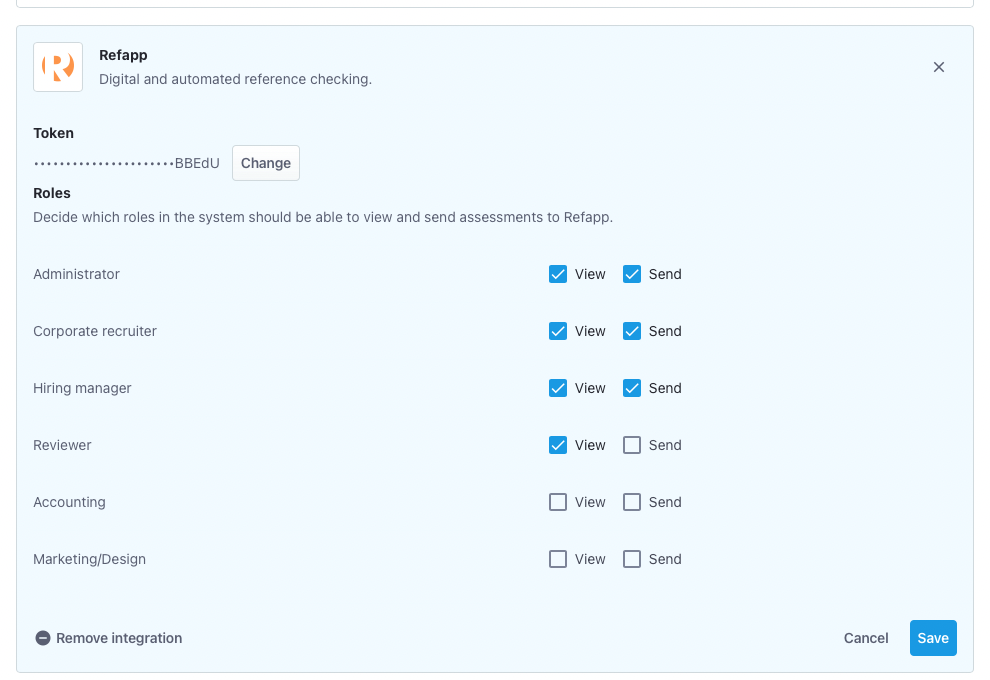990x680 pixels.
Task: Click the minus icon beside Remove integration
Action: (43, 638)
